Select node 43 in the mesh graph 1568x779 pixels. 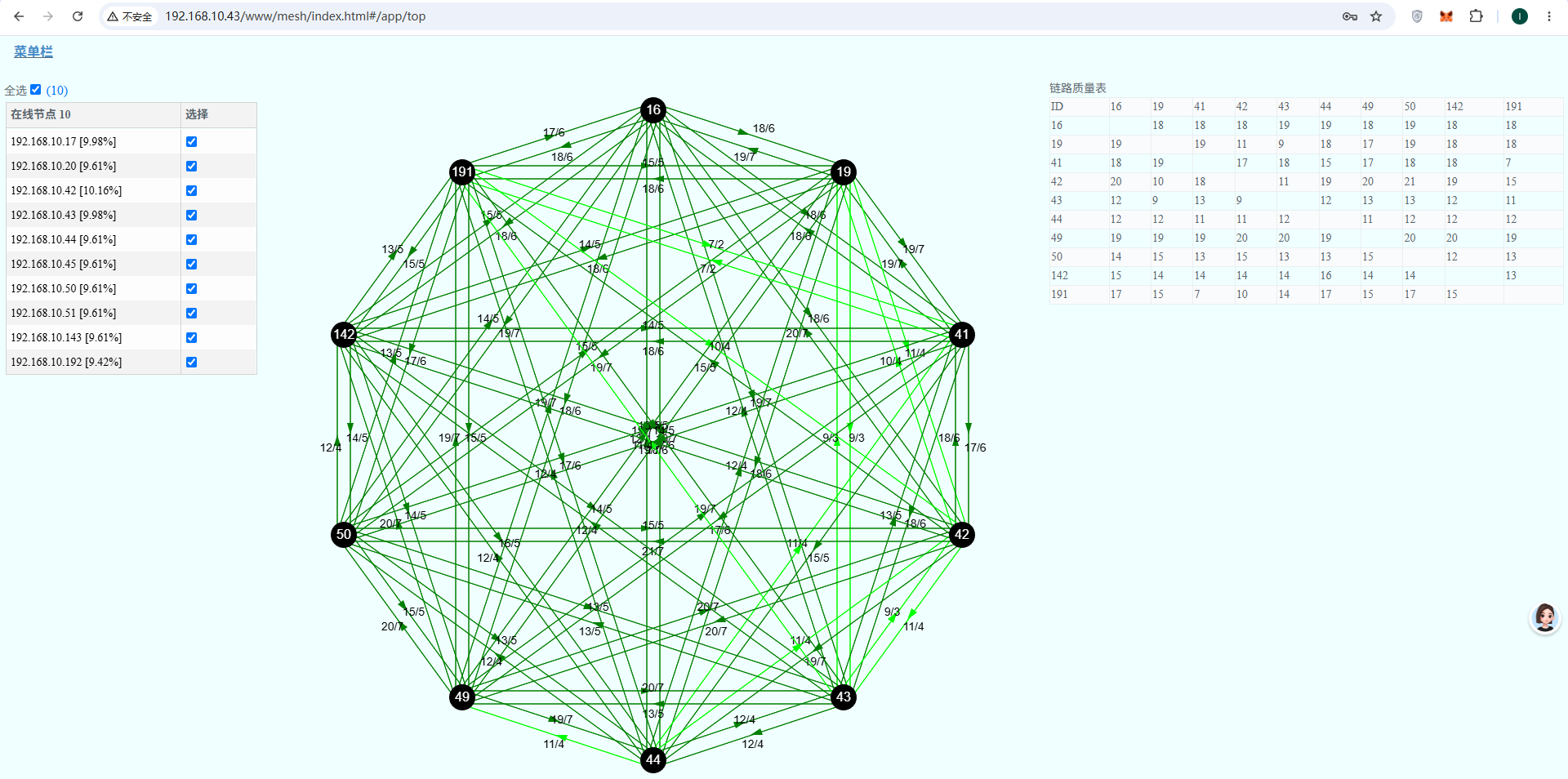pos(844,697)
